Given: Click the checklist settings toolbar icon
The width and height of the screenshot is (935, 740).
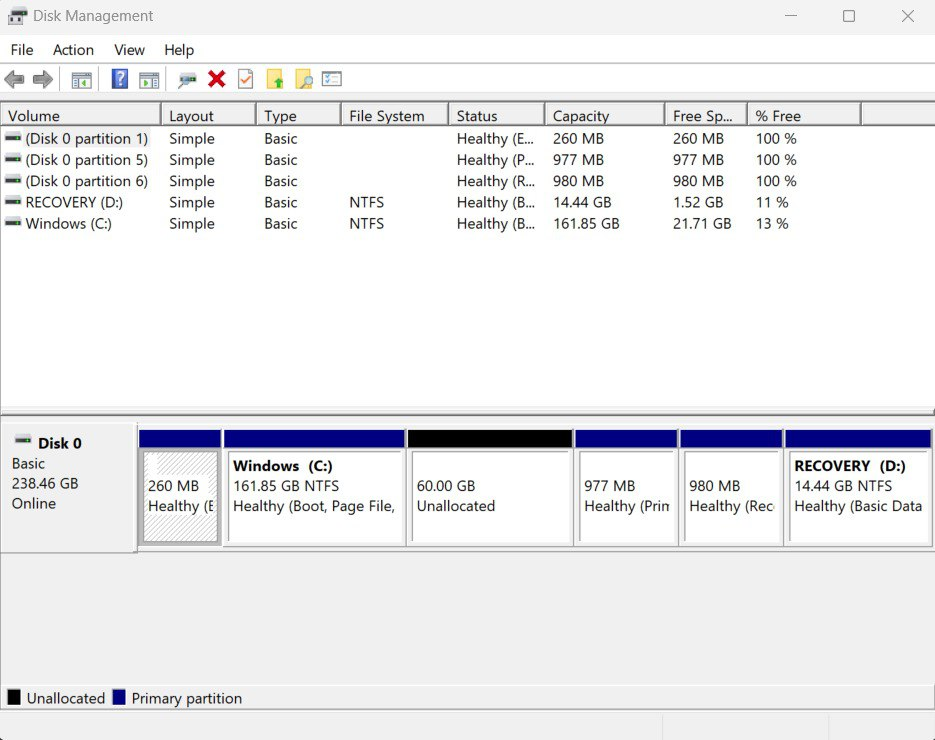Looking at the screenshot, I should coord(332,80).
